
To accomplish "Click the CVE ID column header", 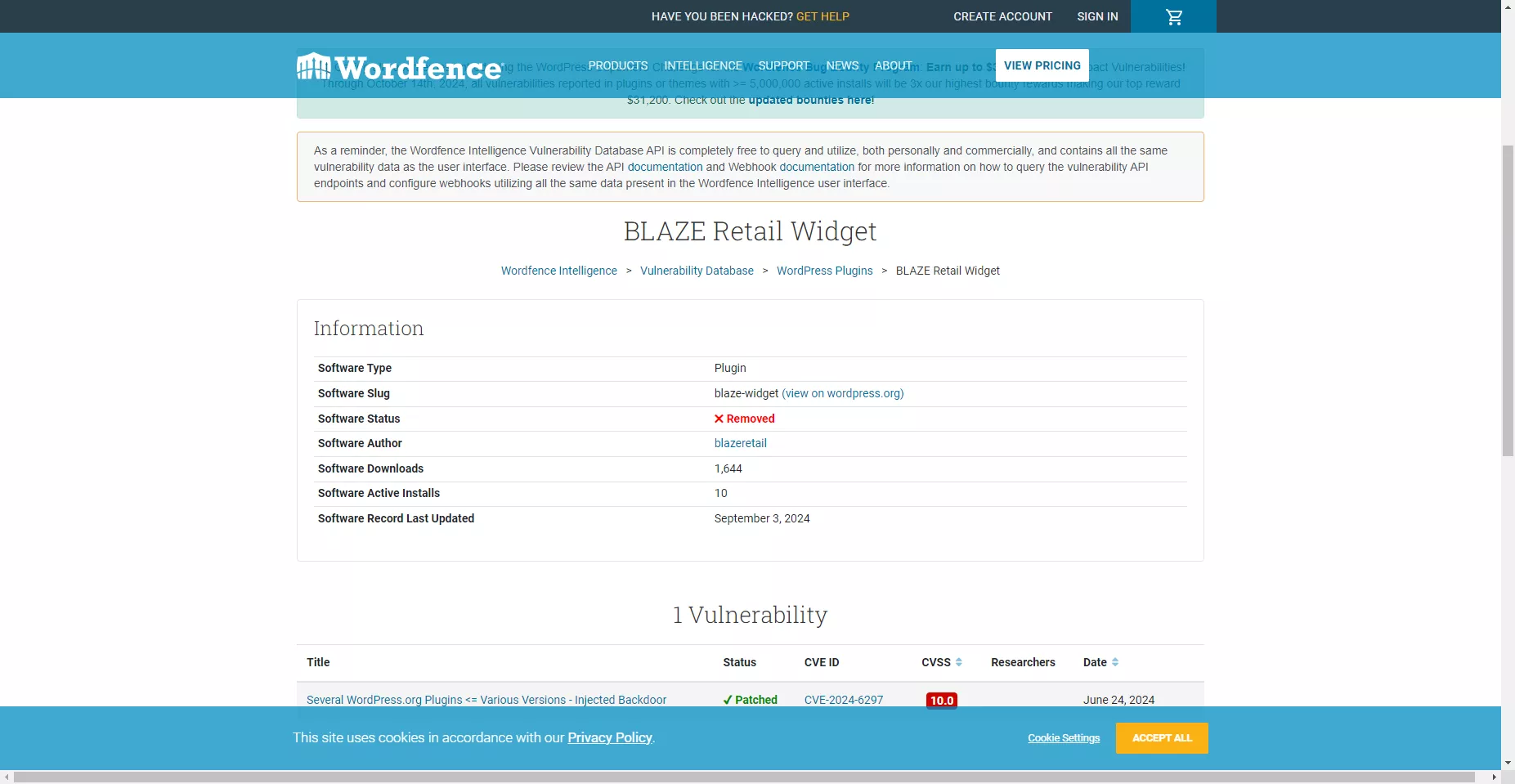I will pos(822,662).
